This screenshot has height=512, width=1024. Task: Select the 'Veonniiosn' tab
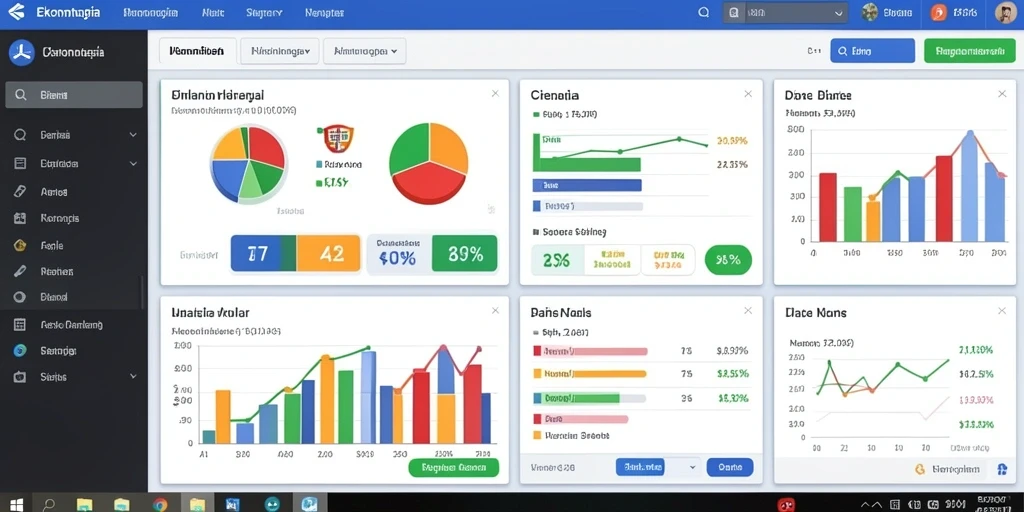[x=197, y=50]
